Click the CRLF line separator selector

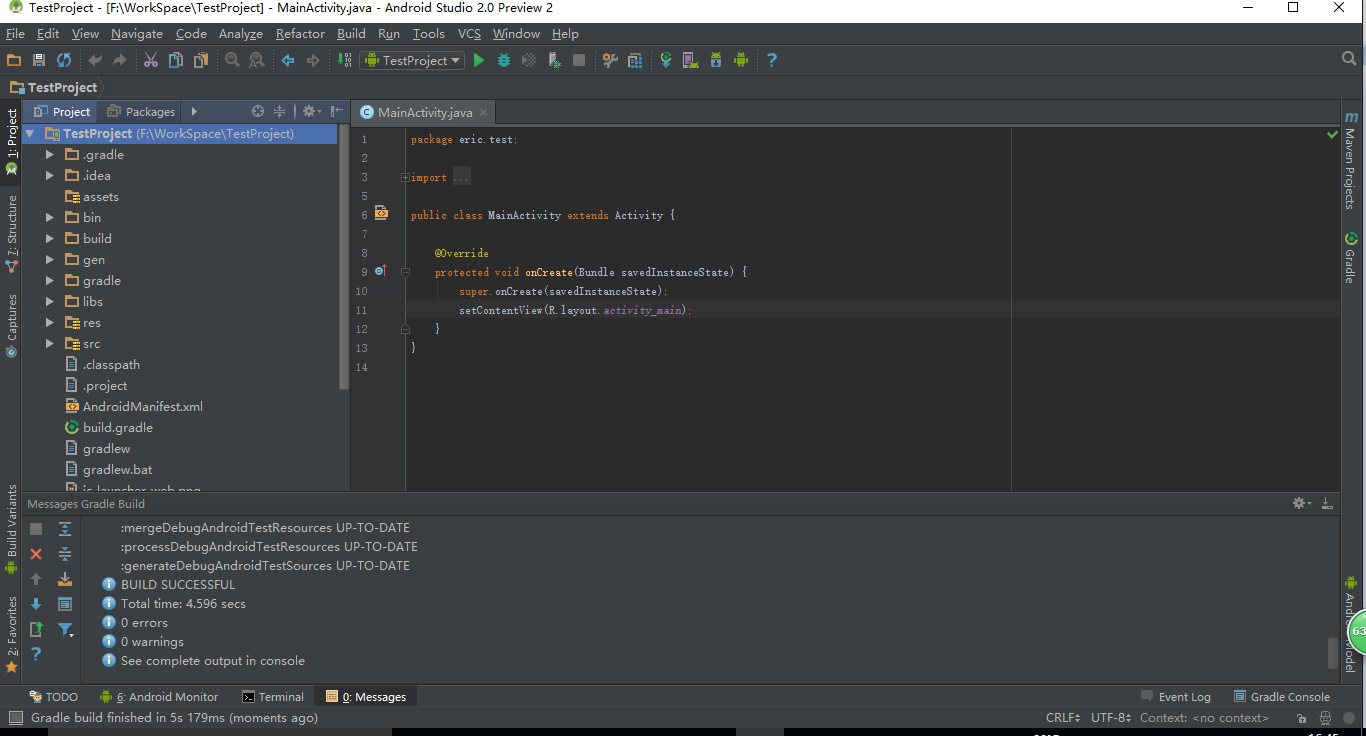click(1062, 717)
